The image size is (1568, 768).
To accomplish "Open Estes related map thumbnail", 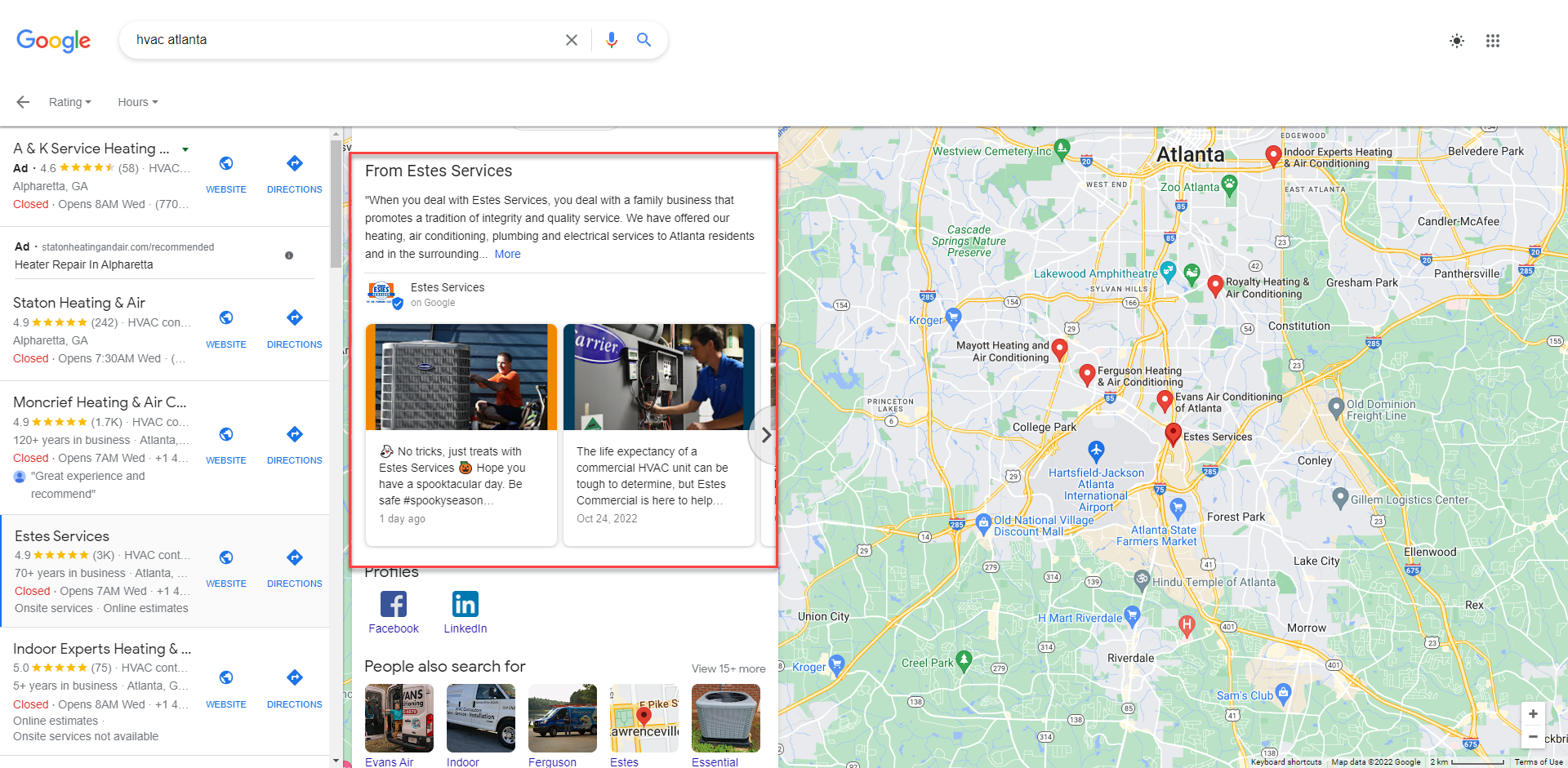I will (x=644, y=718).
